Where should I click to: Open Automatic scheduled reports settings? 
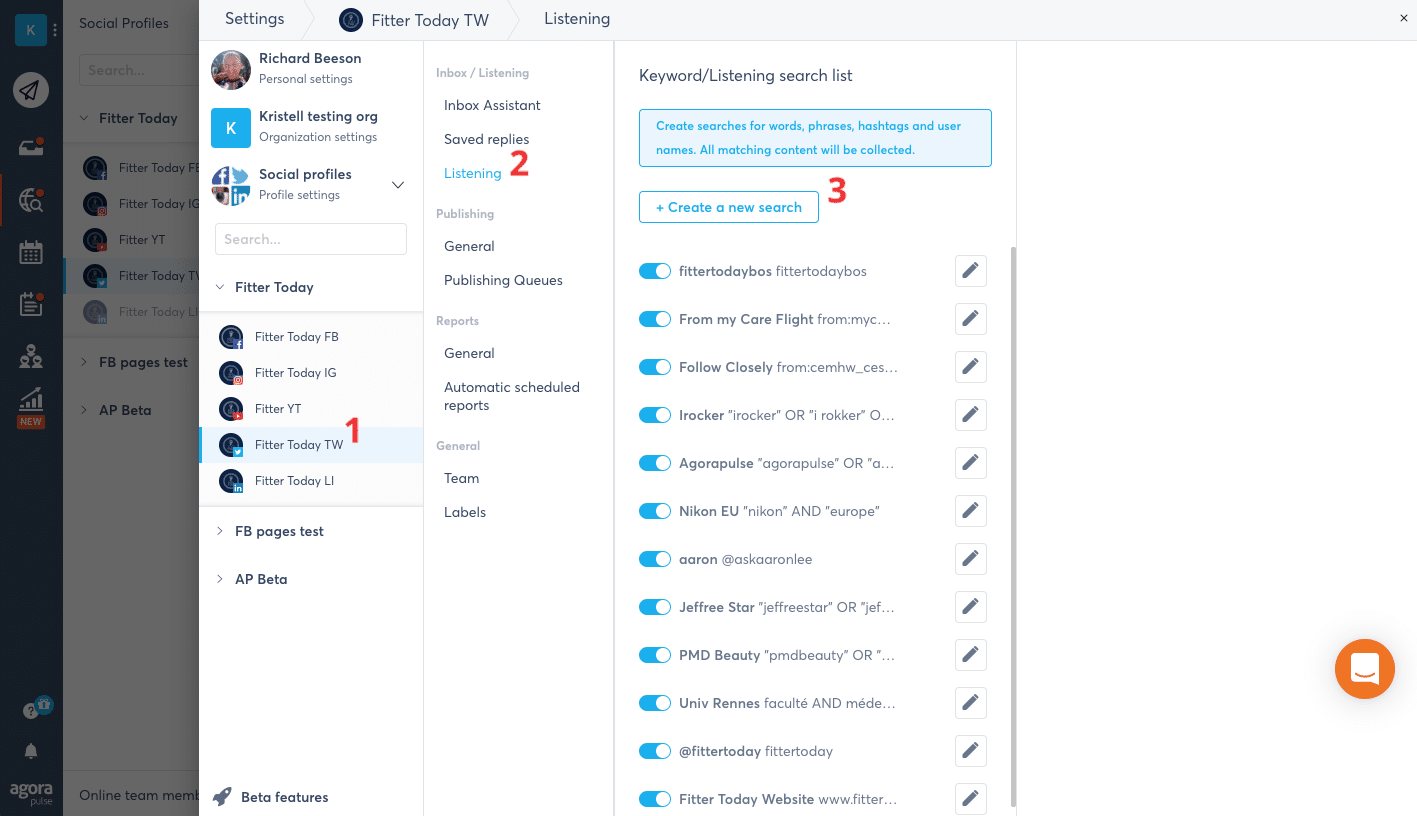(x=512, y=396)
